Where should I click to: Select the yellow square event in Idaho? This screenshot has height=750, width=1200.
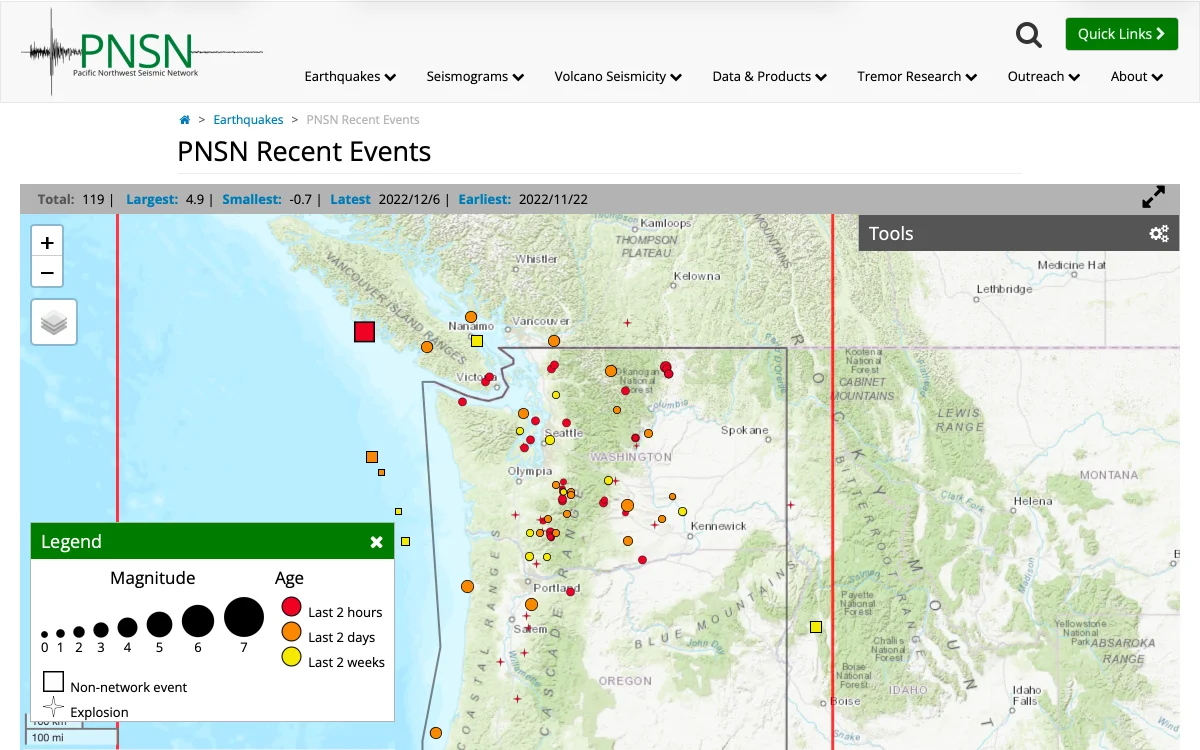click(x=816, y=627)
